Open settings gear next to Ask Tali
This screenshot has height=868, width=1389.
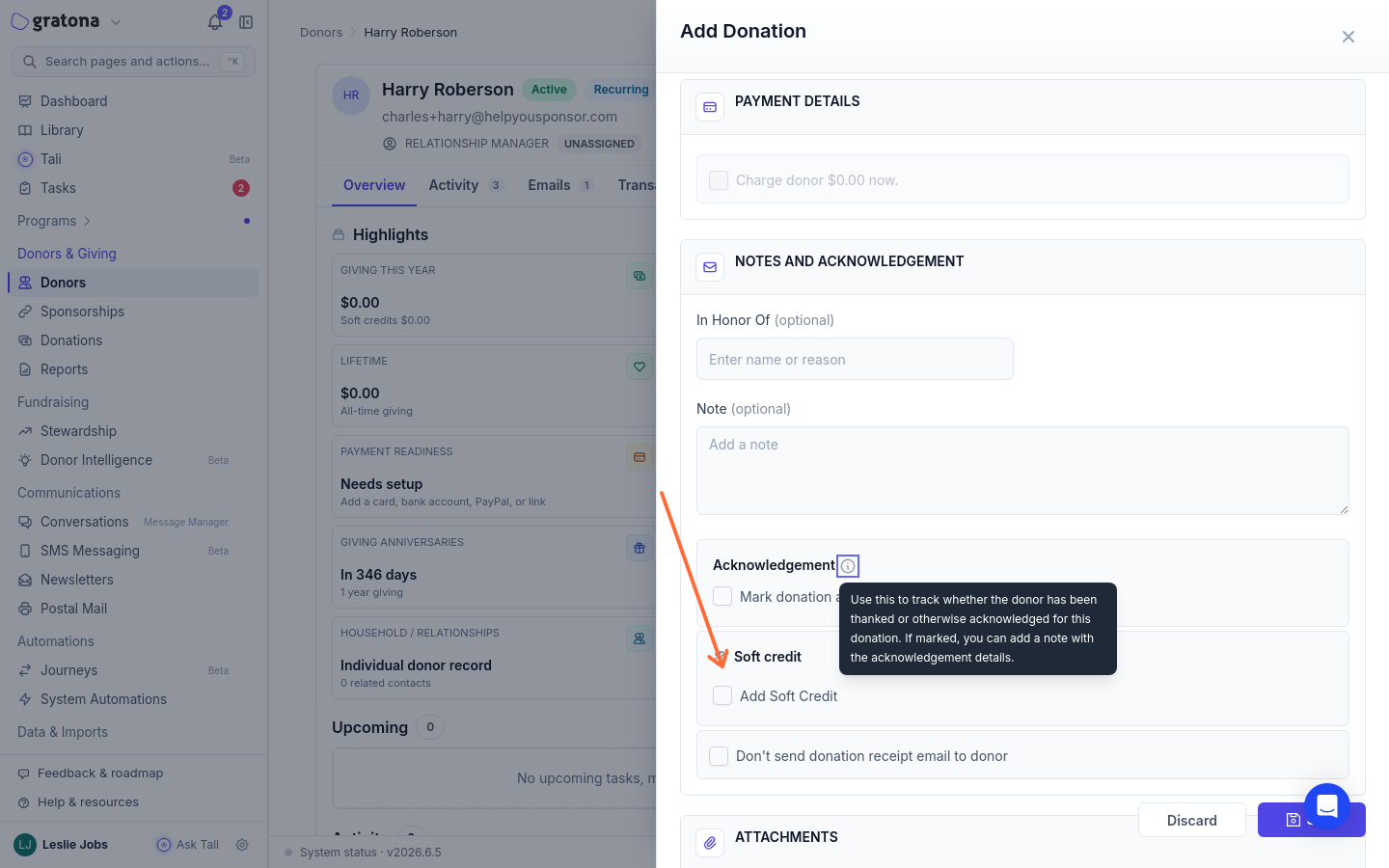point(242,845)
